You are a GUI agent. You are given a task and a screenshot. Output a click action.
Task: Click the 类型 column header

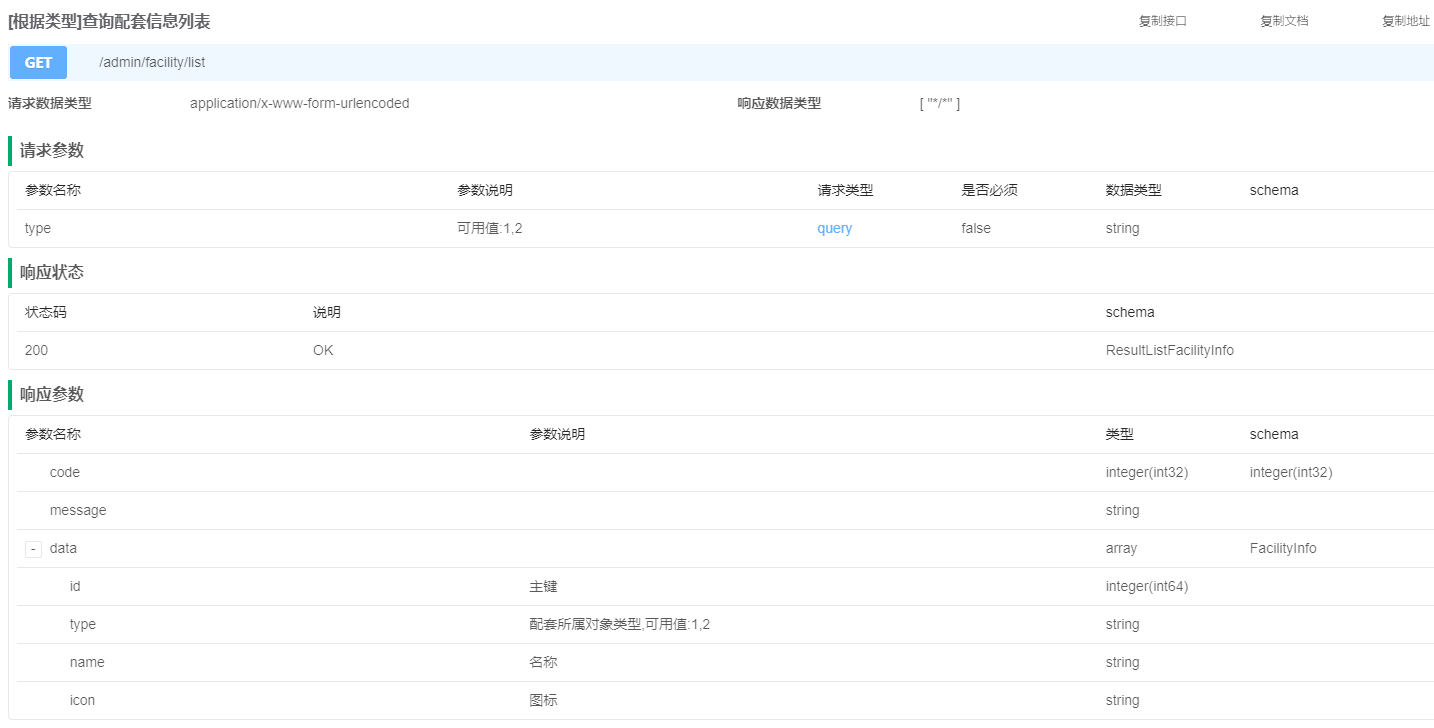[1119, 434]
